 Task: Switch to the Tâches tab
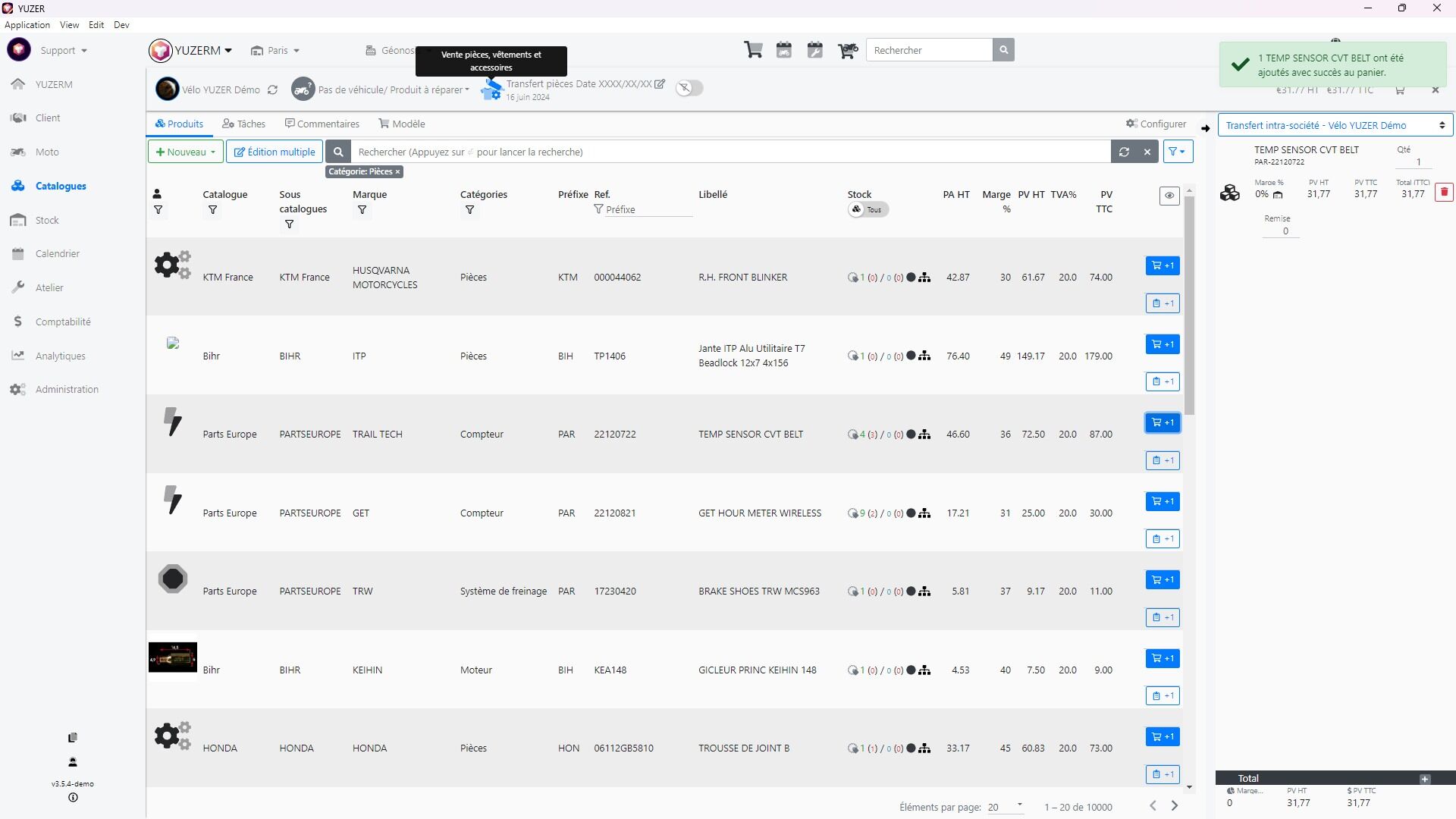(244, 124)
